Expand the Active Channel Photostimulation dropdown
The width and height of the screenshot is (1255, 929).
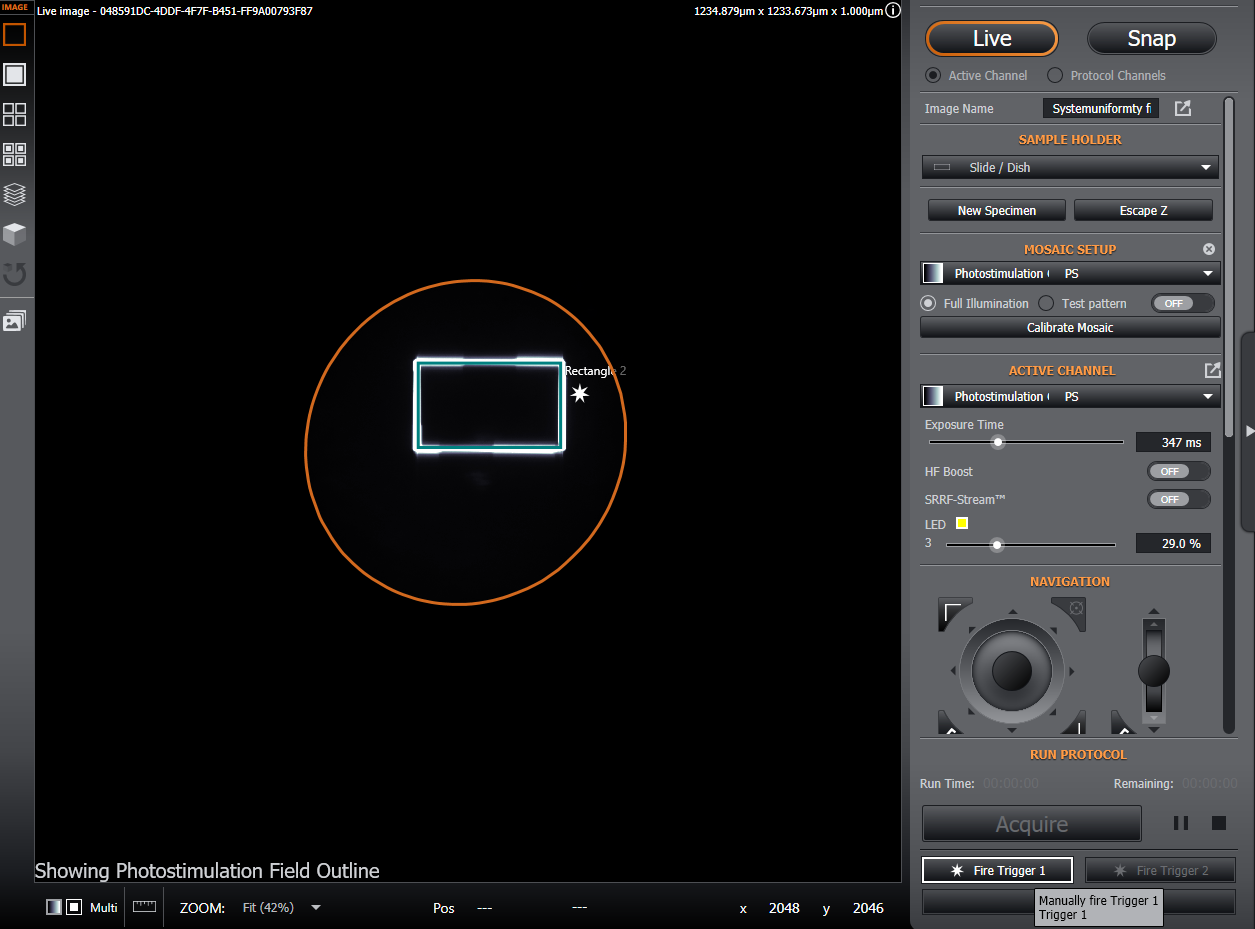tap(1070, 396)
